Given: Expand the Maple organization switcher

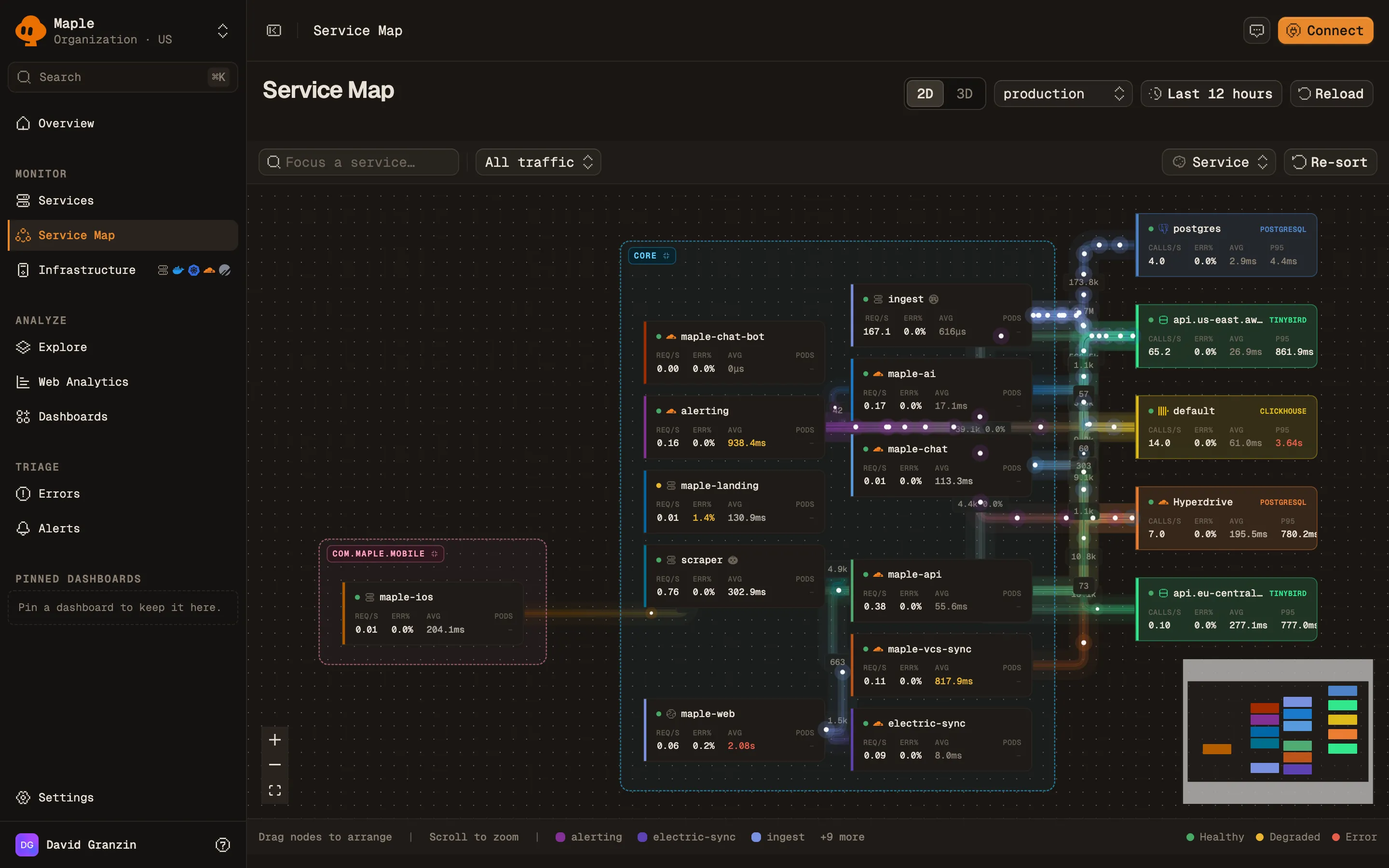Looking at the screenshot, I should (223, 30).
